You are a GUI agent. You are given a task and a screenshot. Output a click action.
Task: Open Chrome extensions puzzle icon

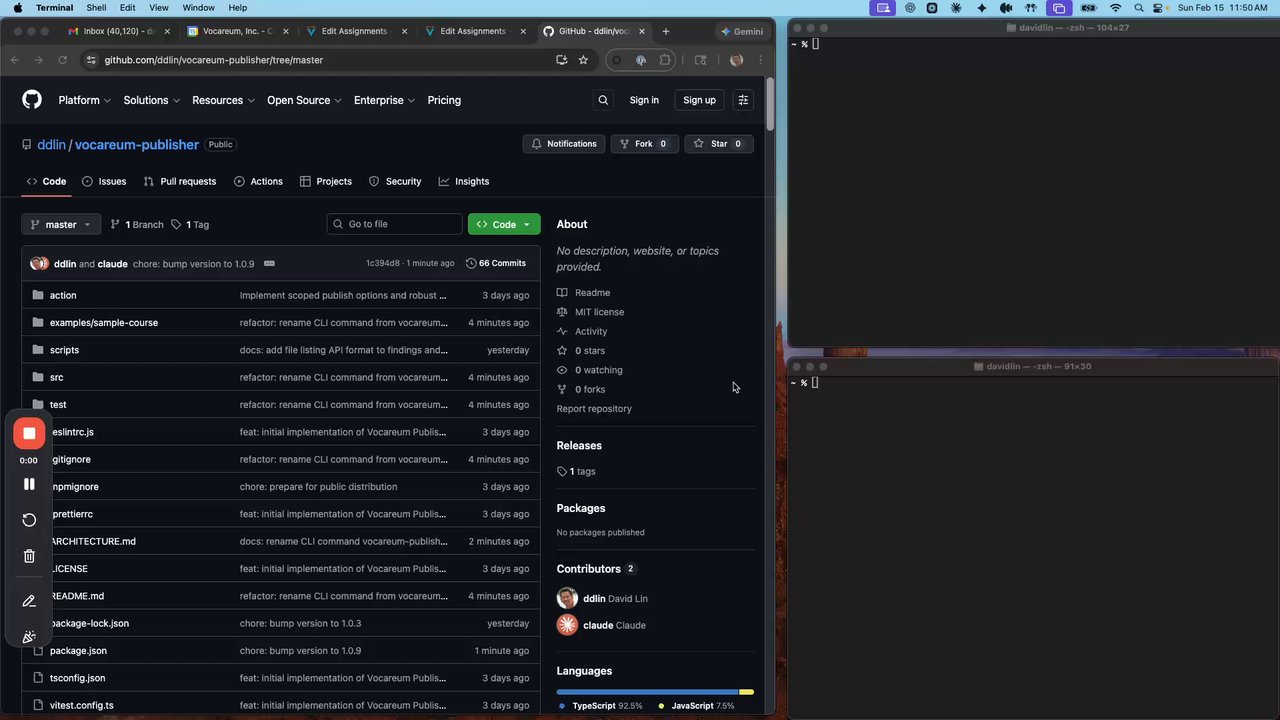tap(665, 60)
